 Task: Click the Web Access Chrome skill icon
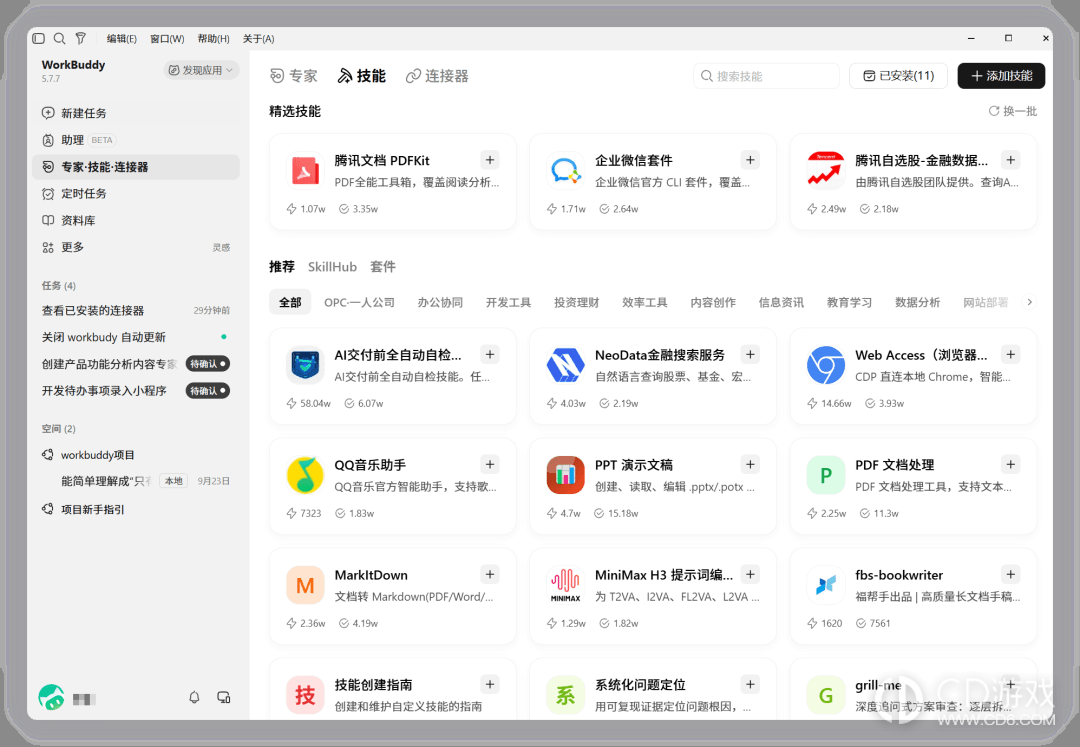825,365
